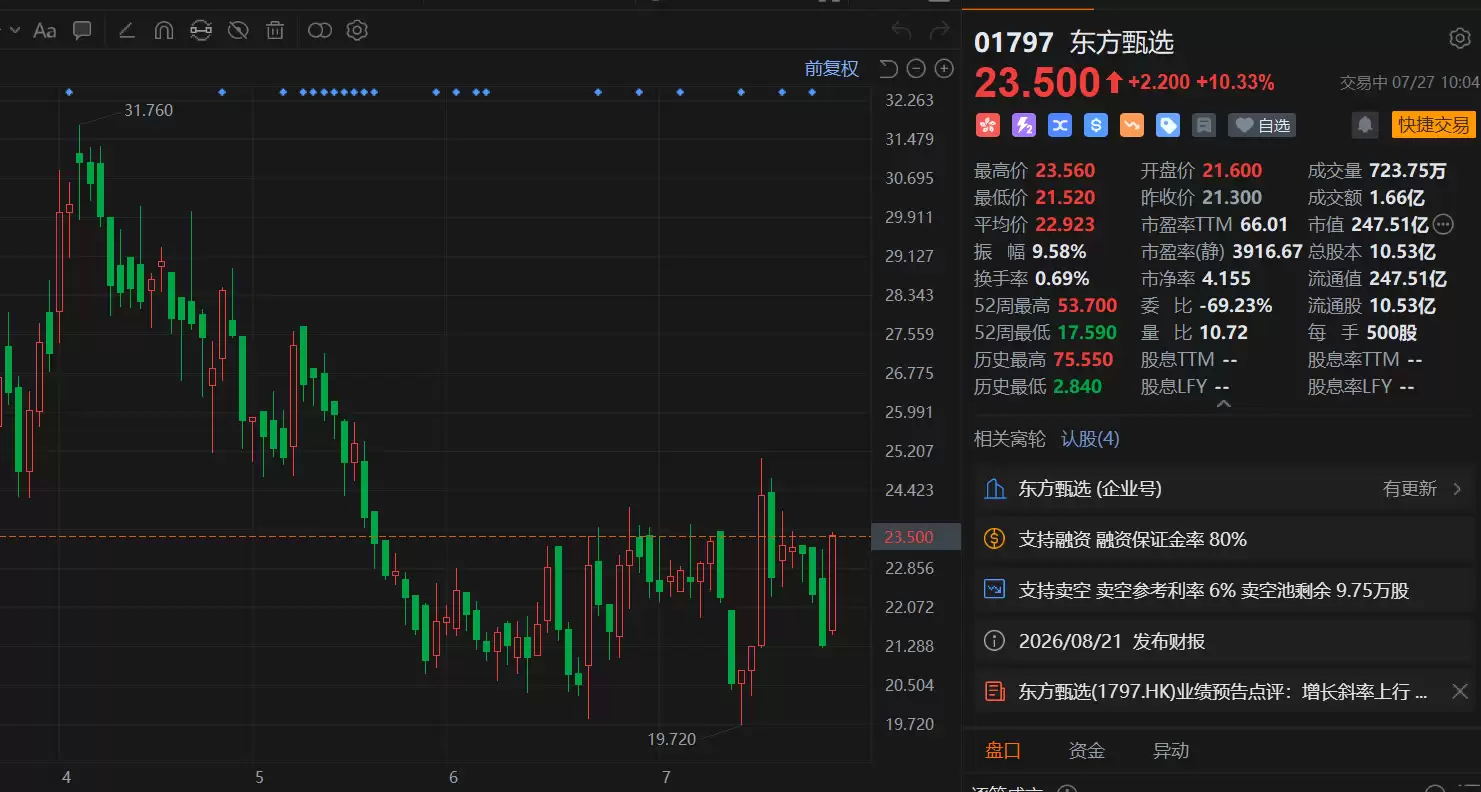
Task: Switch to the 盘口 tab
Action: pyautogui.click(x=1003, y=751)
